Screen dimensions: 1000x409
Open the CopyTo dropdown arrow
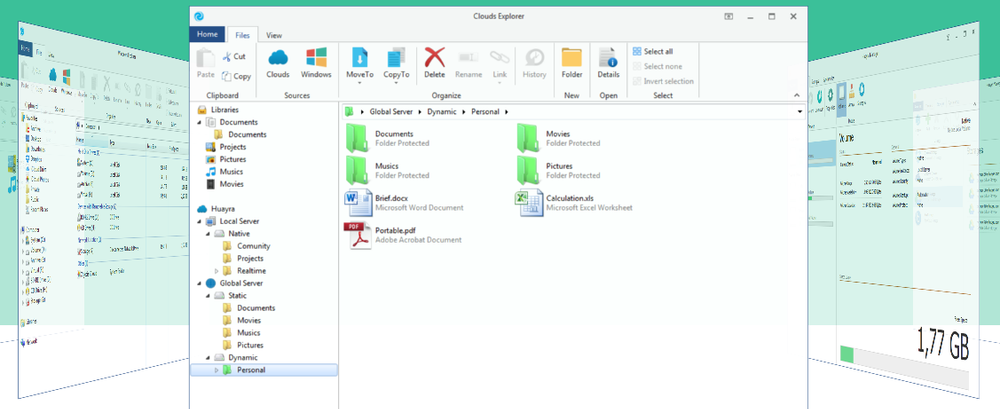pos(396,83)
